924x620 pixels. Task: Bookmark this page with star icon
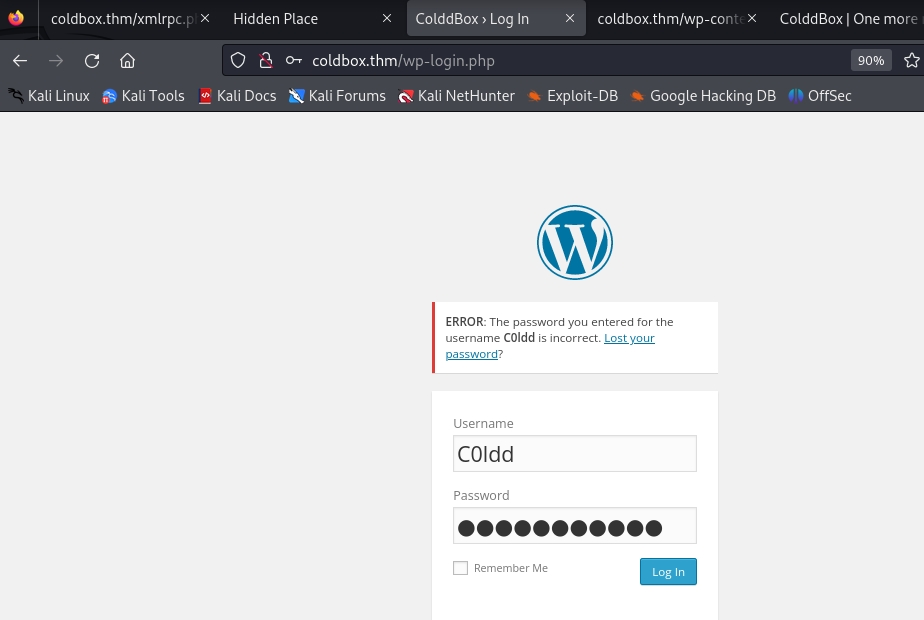[911, 61]
